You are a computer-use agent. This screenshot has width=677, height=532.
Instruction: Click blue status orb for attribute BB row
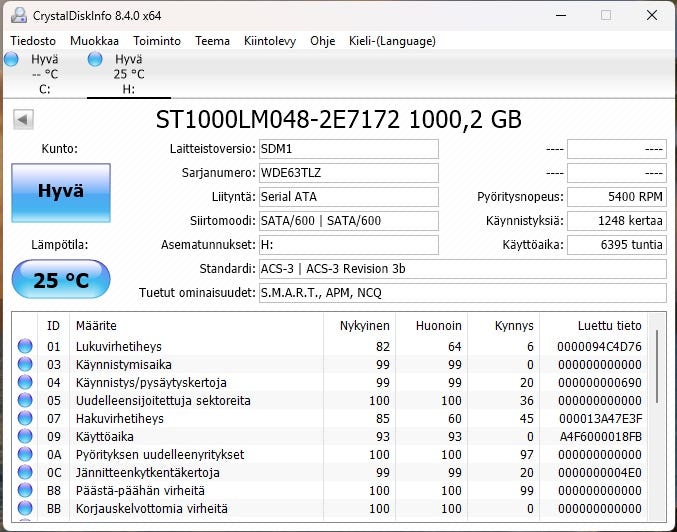25,508
